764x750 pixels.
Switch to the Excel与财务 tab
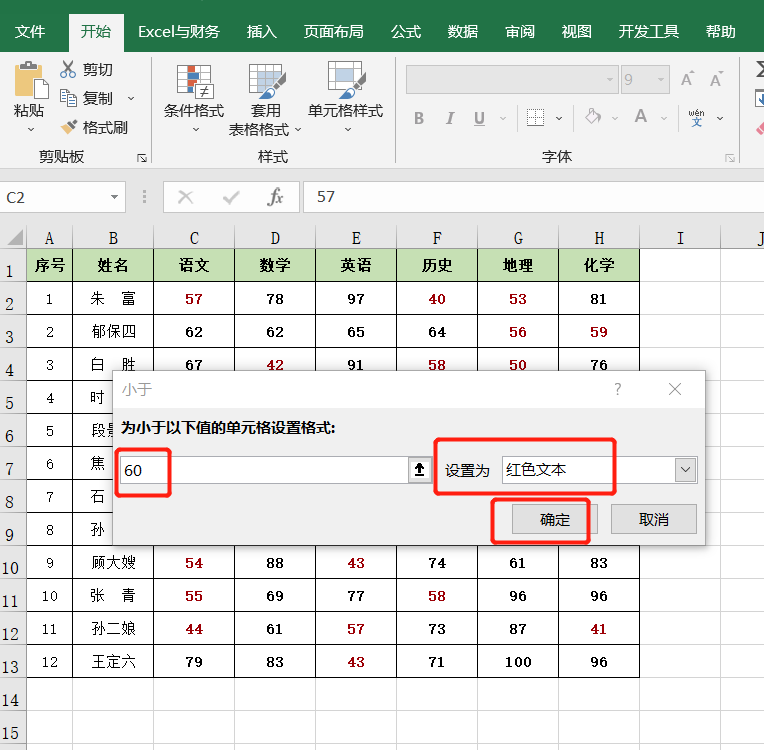(x=178, y=32)
